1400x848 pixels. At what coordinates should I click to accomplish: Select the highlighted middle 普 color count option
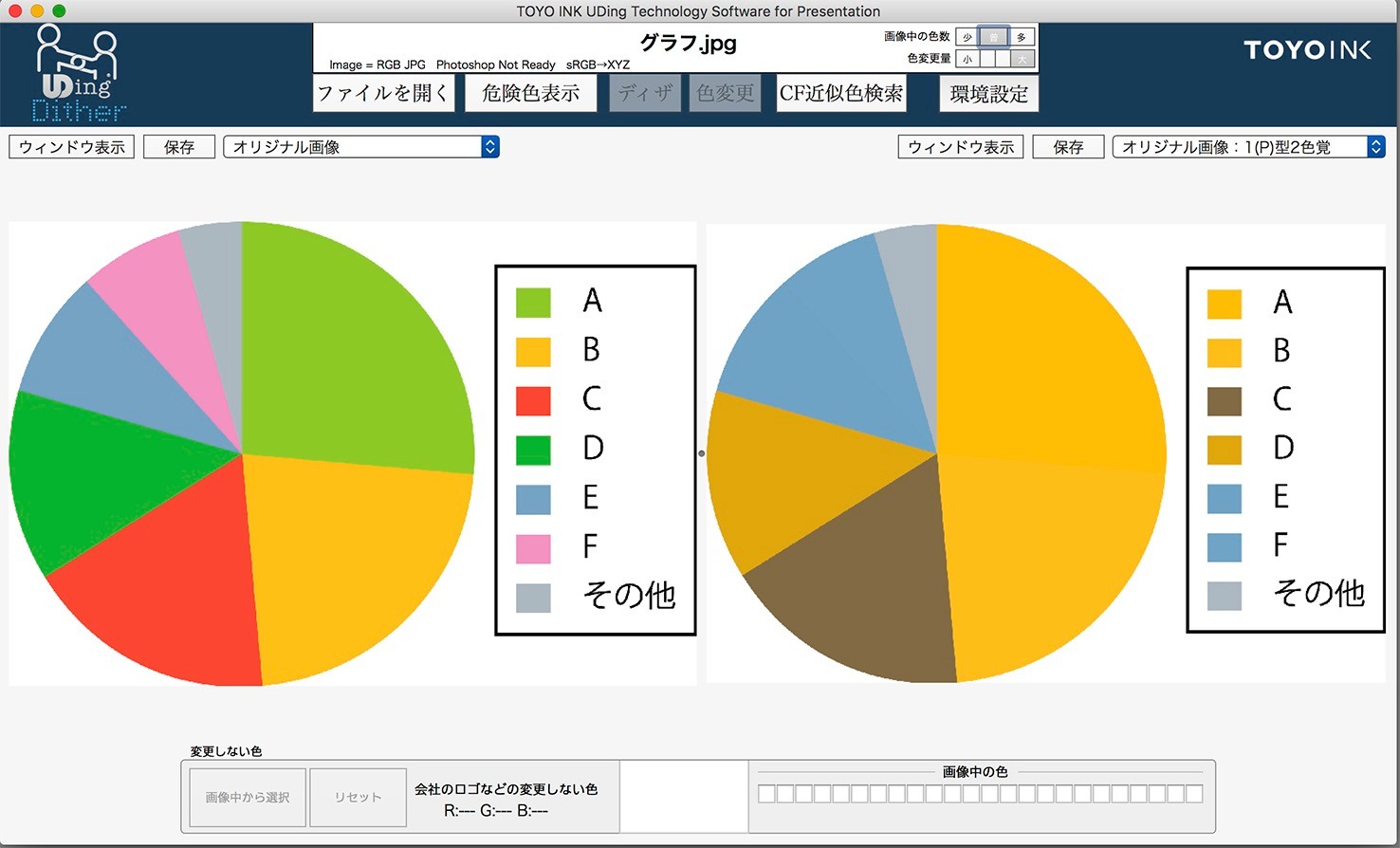(993, 37)
